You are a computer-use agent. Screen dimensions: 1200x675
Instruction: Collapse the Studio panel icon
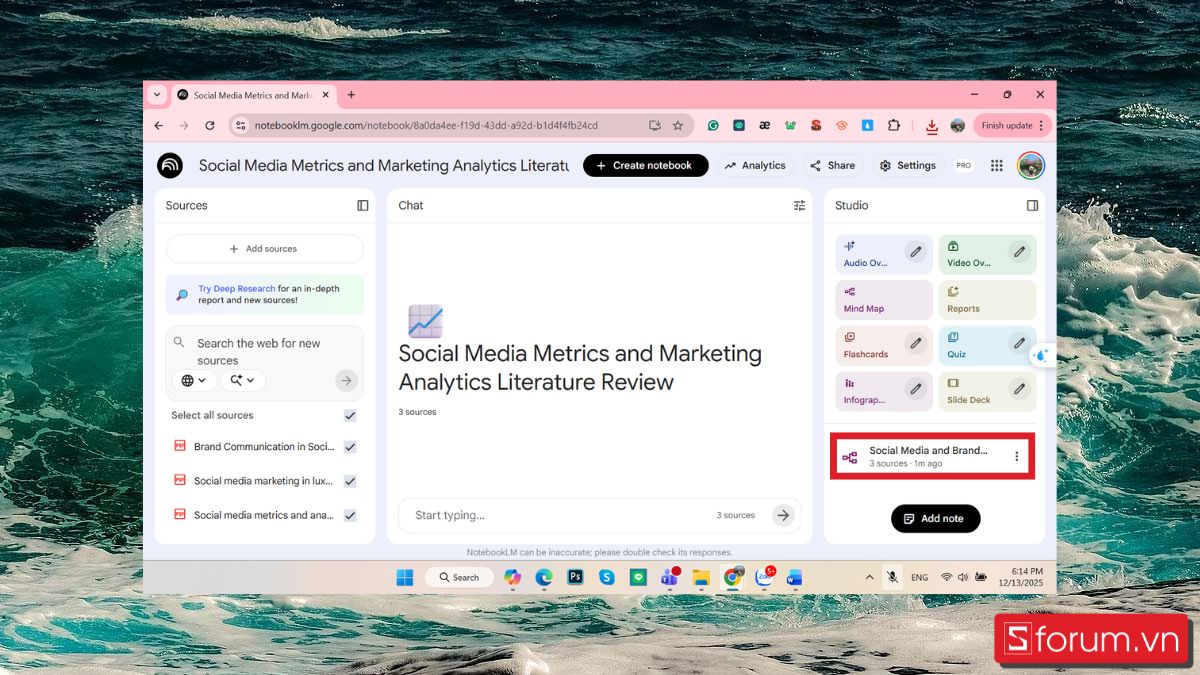(1032, 205)
